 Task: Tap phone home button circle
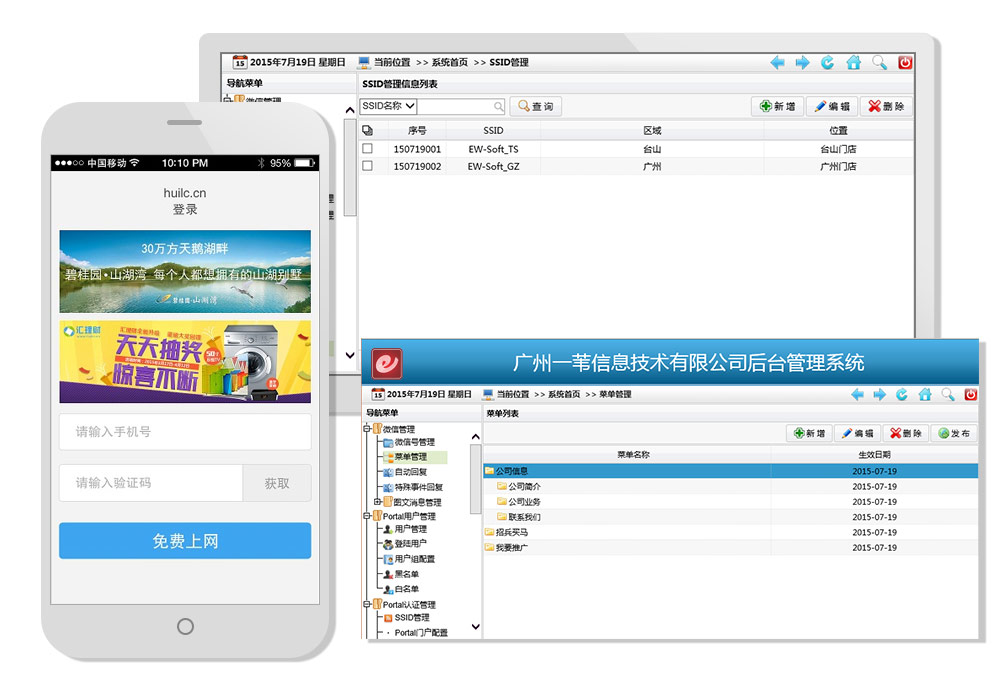click(186, 626)
